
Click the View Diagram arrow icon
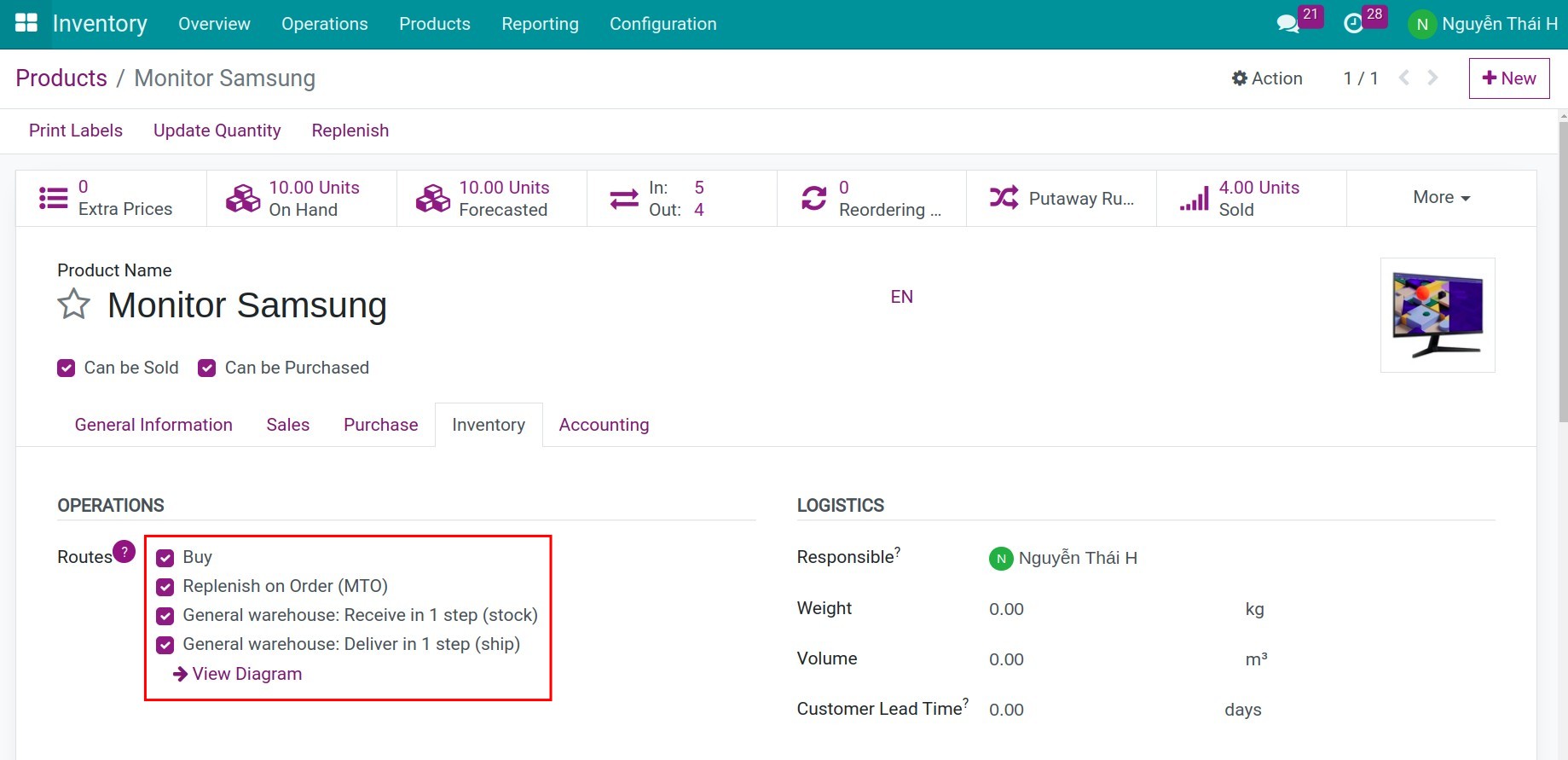[x=180, y=674]
